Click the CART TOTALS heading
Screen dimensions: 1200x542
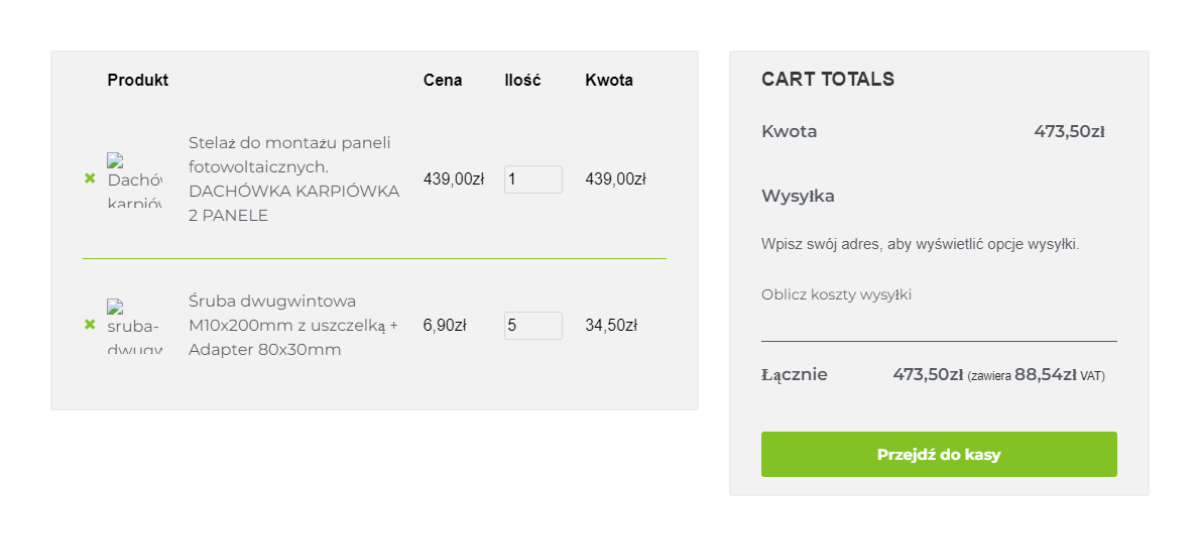pos(828,79)
